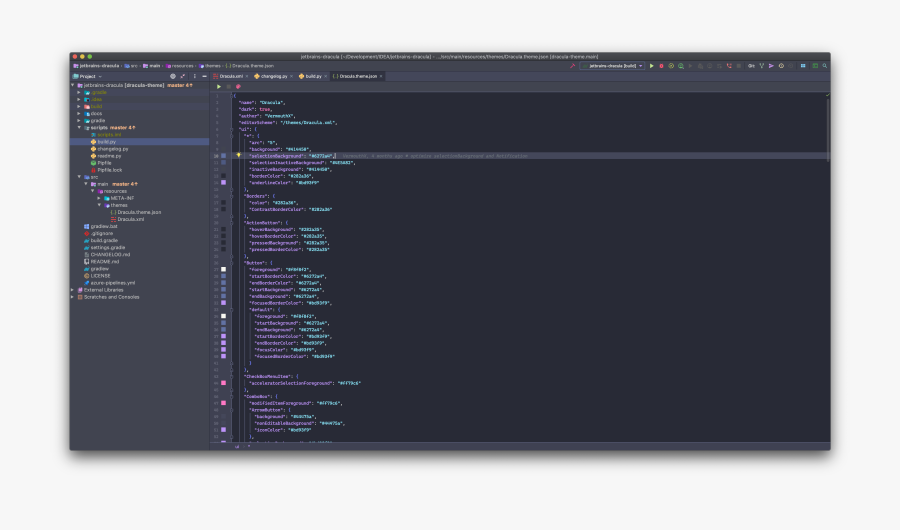Open the jetbrains-dracula run configuration dropdown
The height and width of the screenshot is (530, 900).
(612, 66)
